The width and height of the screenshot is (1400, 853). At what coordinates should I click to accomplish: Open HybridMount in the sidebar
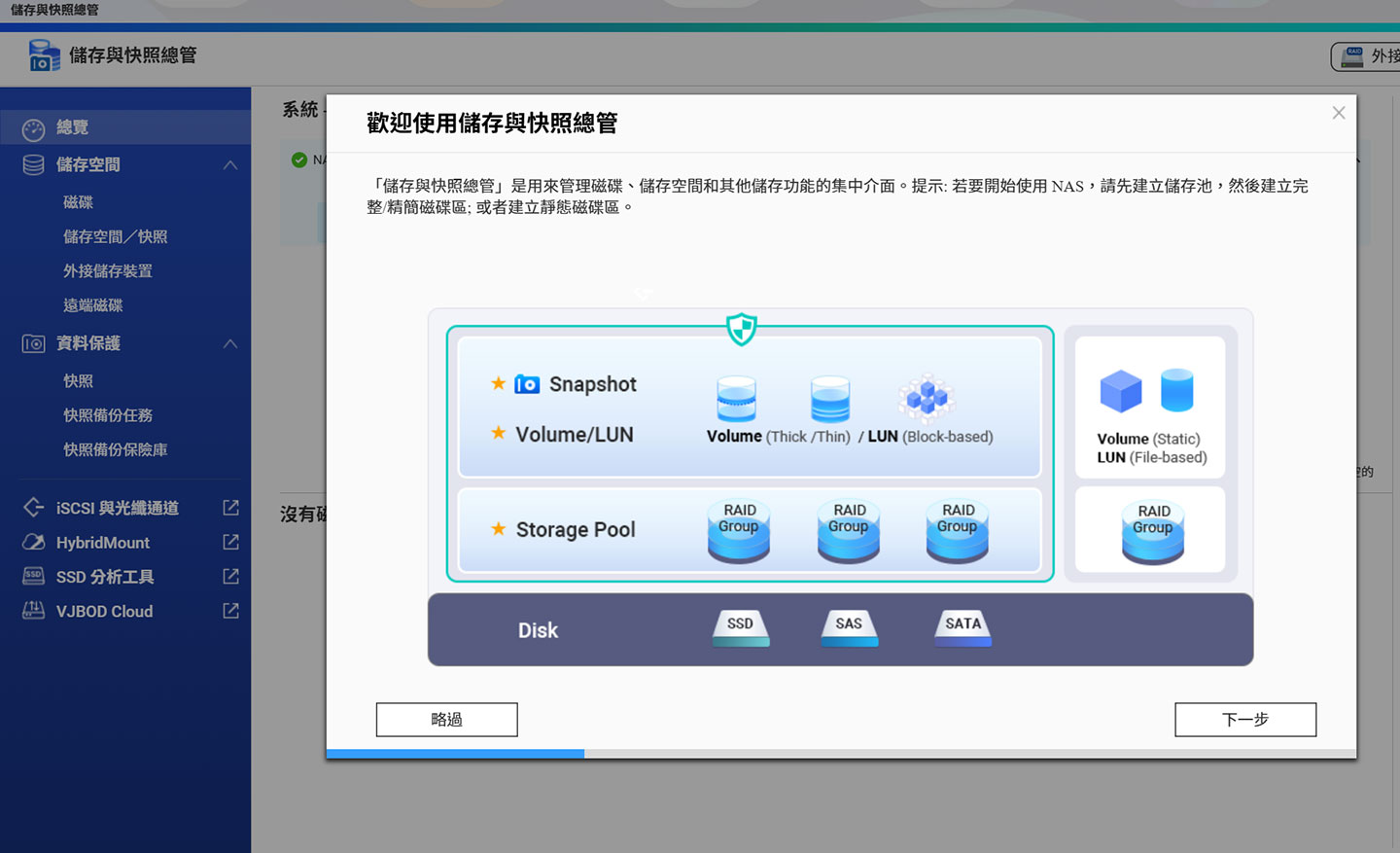tap(103, 543)
